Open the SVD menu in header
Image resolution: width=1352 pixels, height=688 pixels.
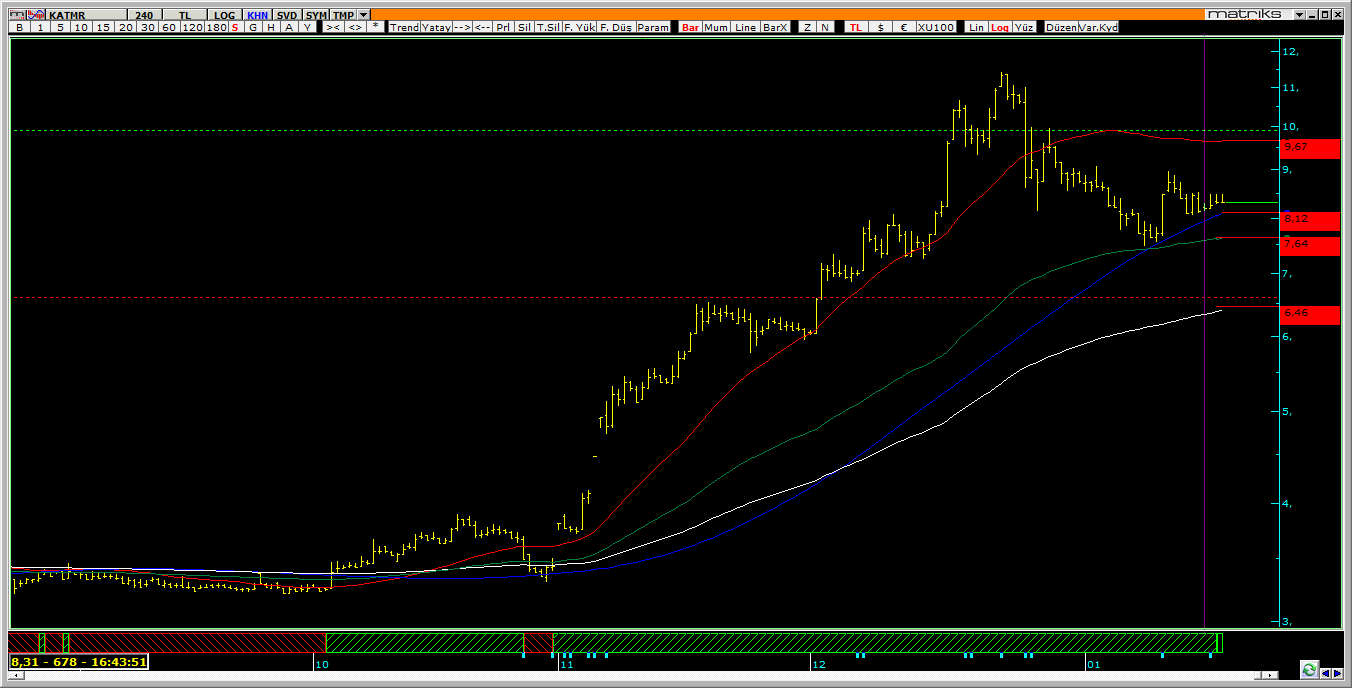click(287, 15)
